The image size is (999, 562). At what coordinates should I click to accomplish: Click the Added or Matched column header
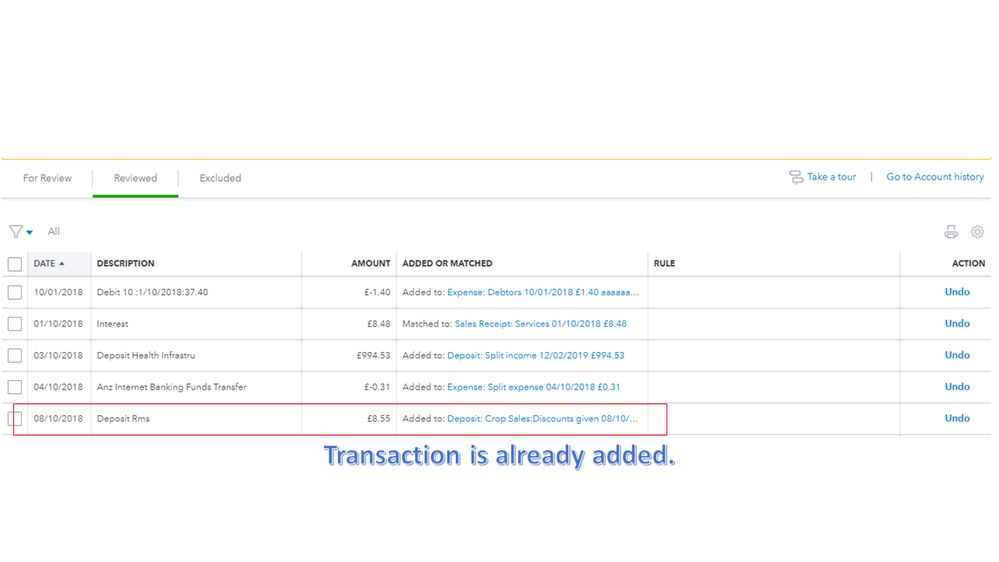[x=447, y=263]
